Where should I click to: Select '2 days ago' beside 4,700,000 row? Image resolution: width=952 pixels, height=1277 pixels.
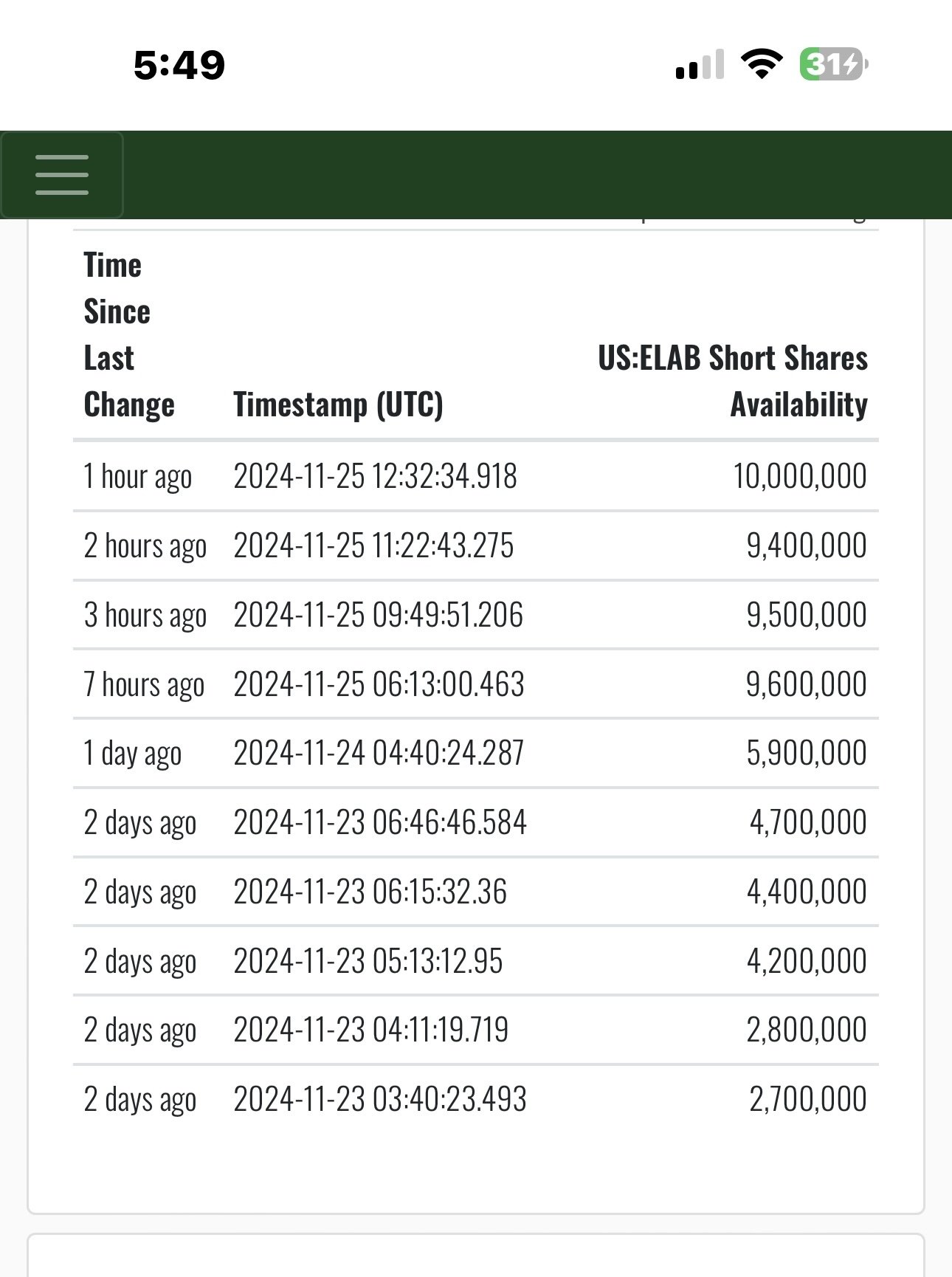pos(140,823)
